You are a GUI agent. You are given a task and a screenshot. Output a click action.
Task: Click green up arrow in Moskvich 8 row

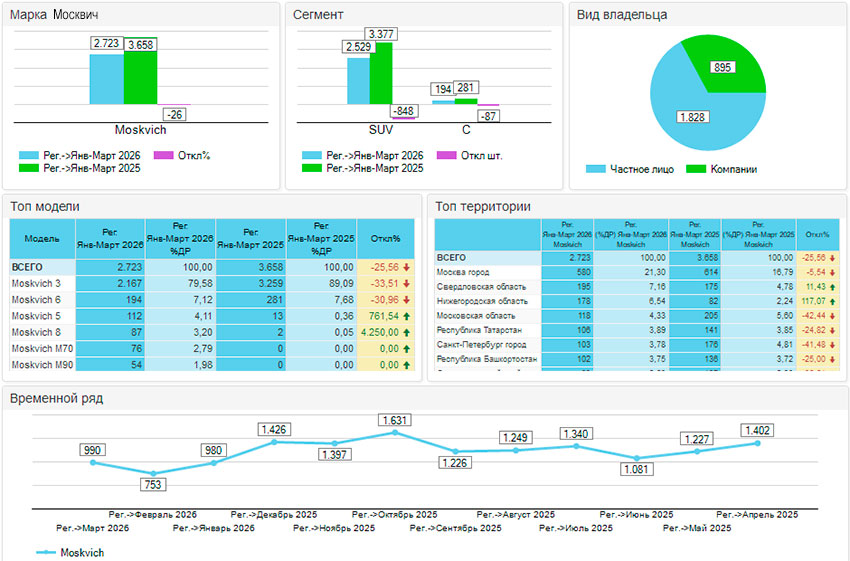(407, 332)
